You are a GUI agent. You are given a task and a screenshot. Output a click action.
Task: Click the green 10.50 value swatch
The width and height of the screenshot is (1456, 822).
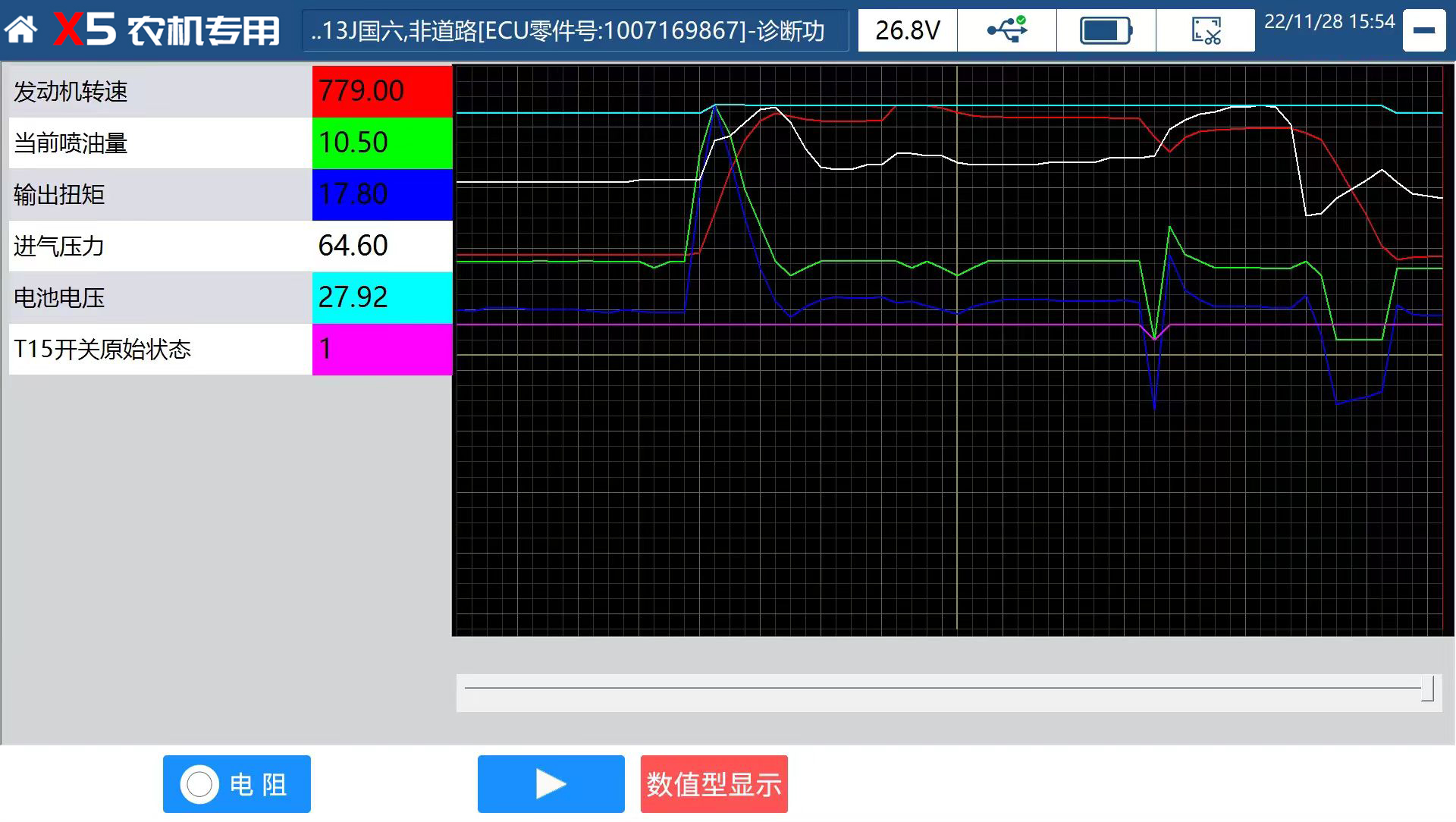coord(382,143)
